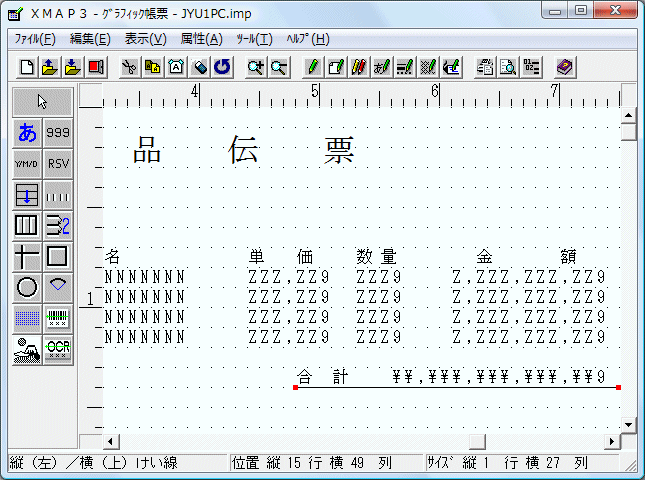Open the ファイル(F) menu

point(35,39)
